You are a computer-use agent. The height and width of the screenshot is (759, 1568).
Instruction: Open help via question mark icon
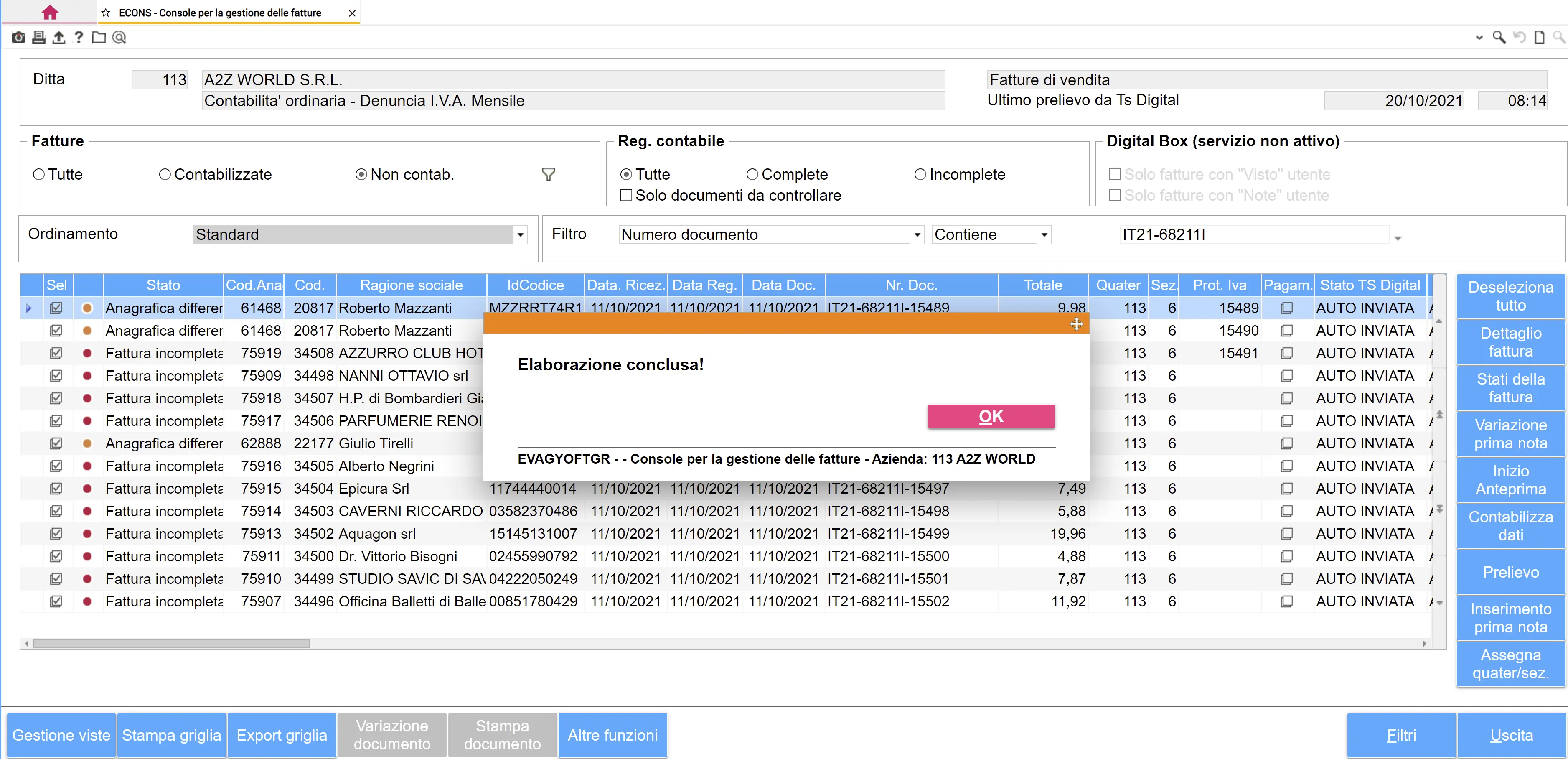click(x=79, y=38)
